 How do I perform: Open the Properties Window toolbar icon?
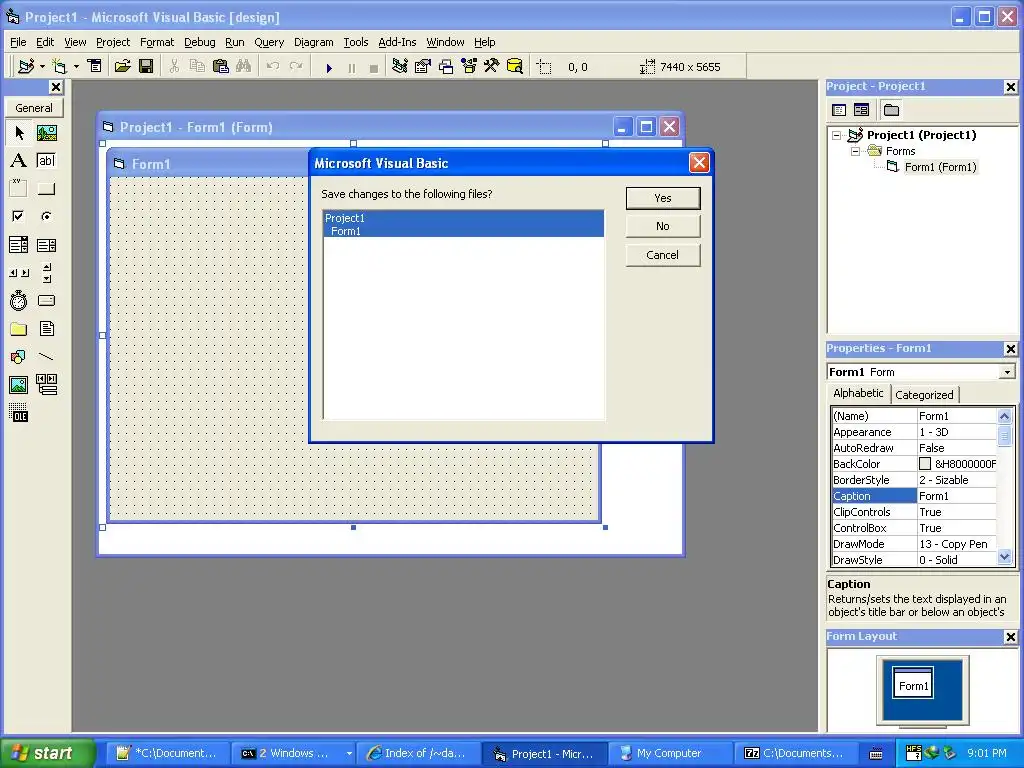point(423,67)
